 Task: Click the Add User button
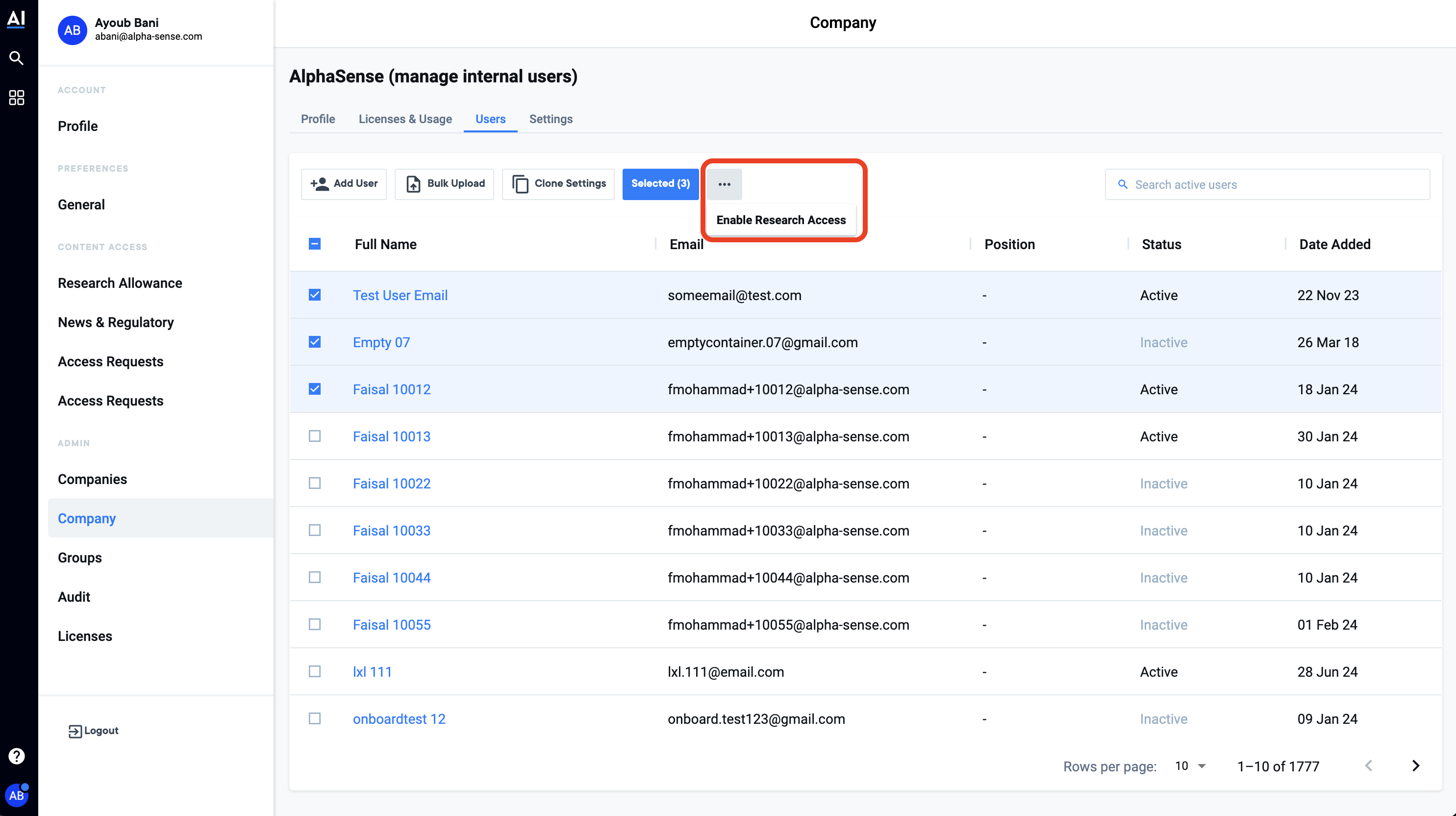[344, 184]
